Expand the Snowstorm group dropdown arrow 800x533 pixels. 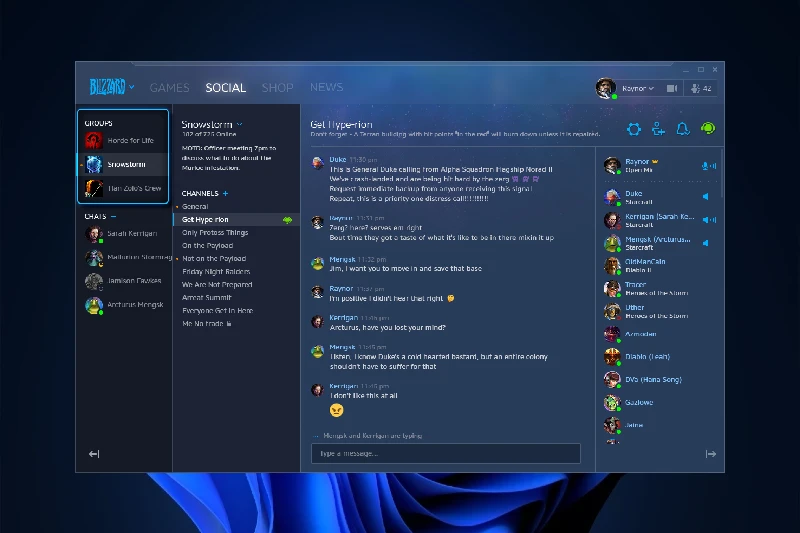pyautogui.click(x=240, y=124)
